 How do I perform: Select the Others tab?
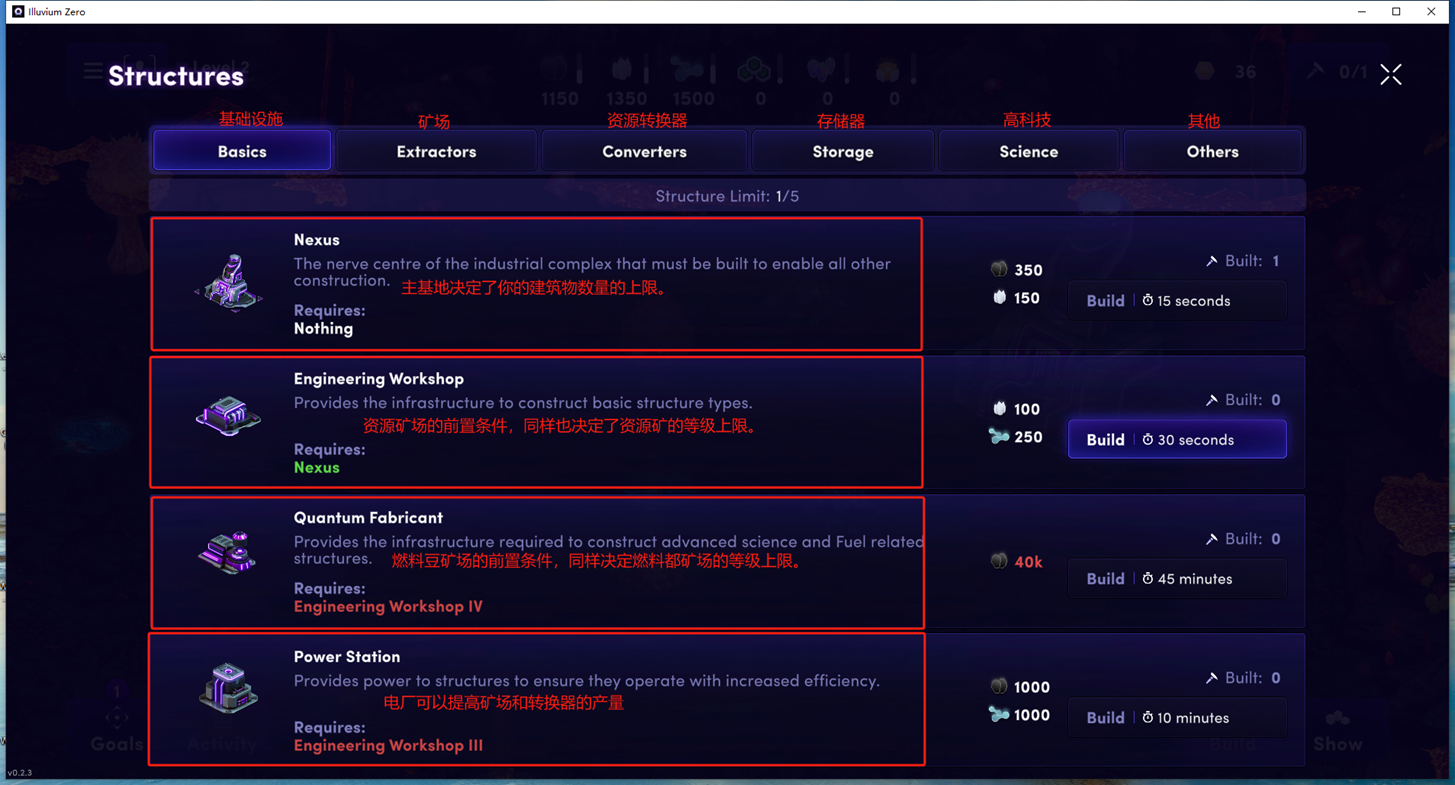[1212, 151]
